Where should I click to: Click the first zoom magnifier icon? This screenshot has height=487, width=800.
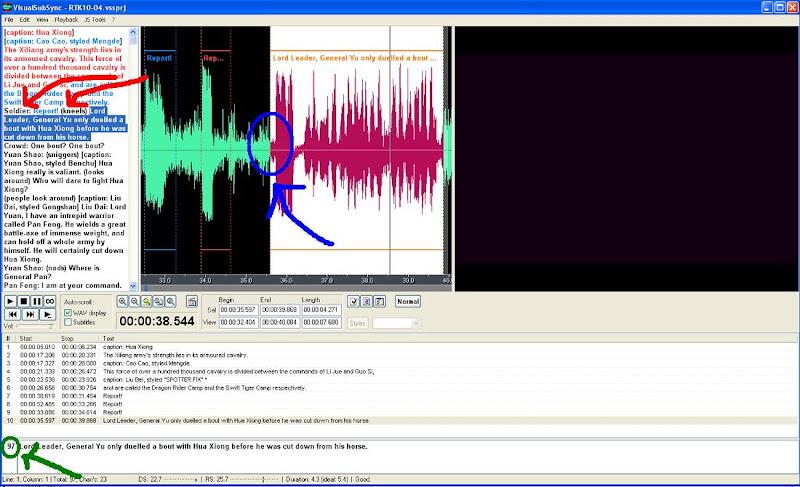click(x=123, y=301)
